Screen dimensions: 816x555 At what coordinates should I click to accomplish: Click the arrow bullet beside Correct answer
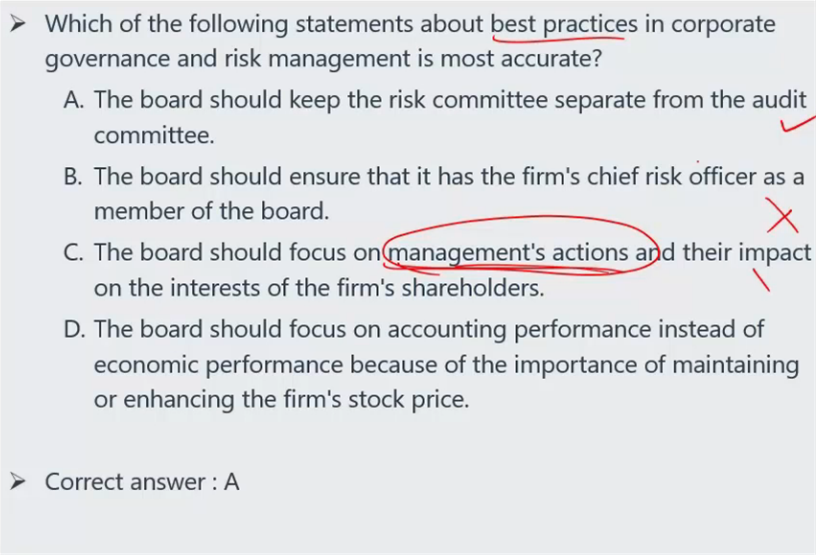click(18, 482)
